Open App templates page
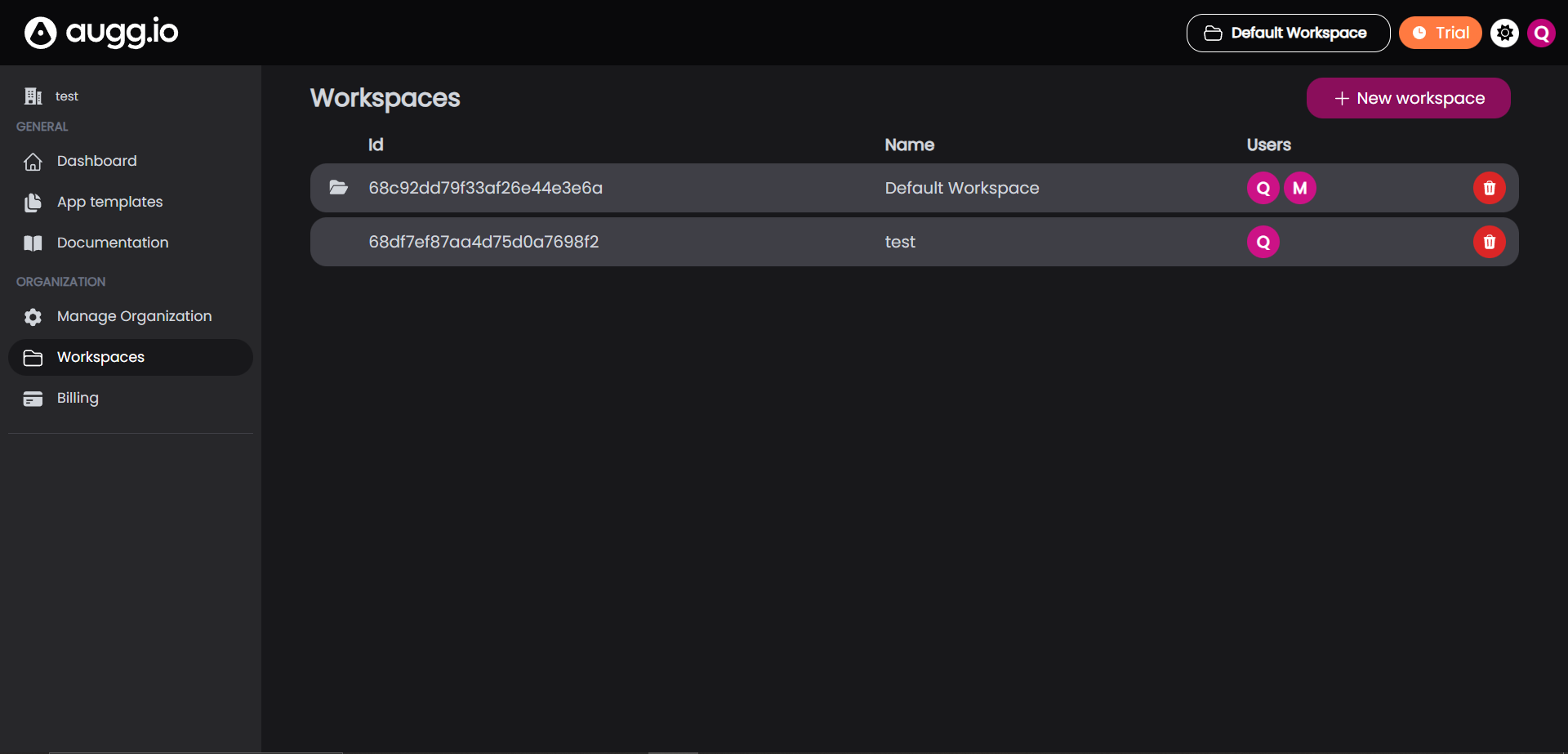This screenshot has width=1568, height=754. (109, 202)
